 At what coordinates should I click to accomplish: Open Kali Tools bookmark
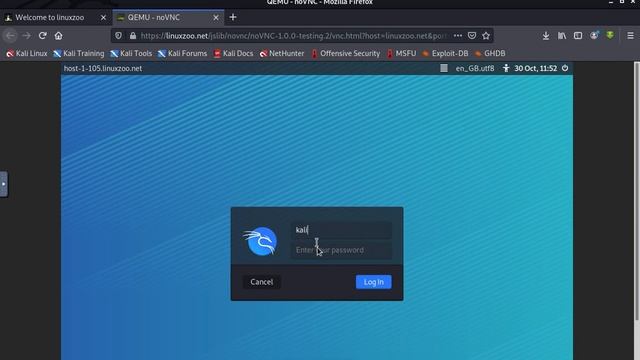(x=131, y=53)
